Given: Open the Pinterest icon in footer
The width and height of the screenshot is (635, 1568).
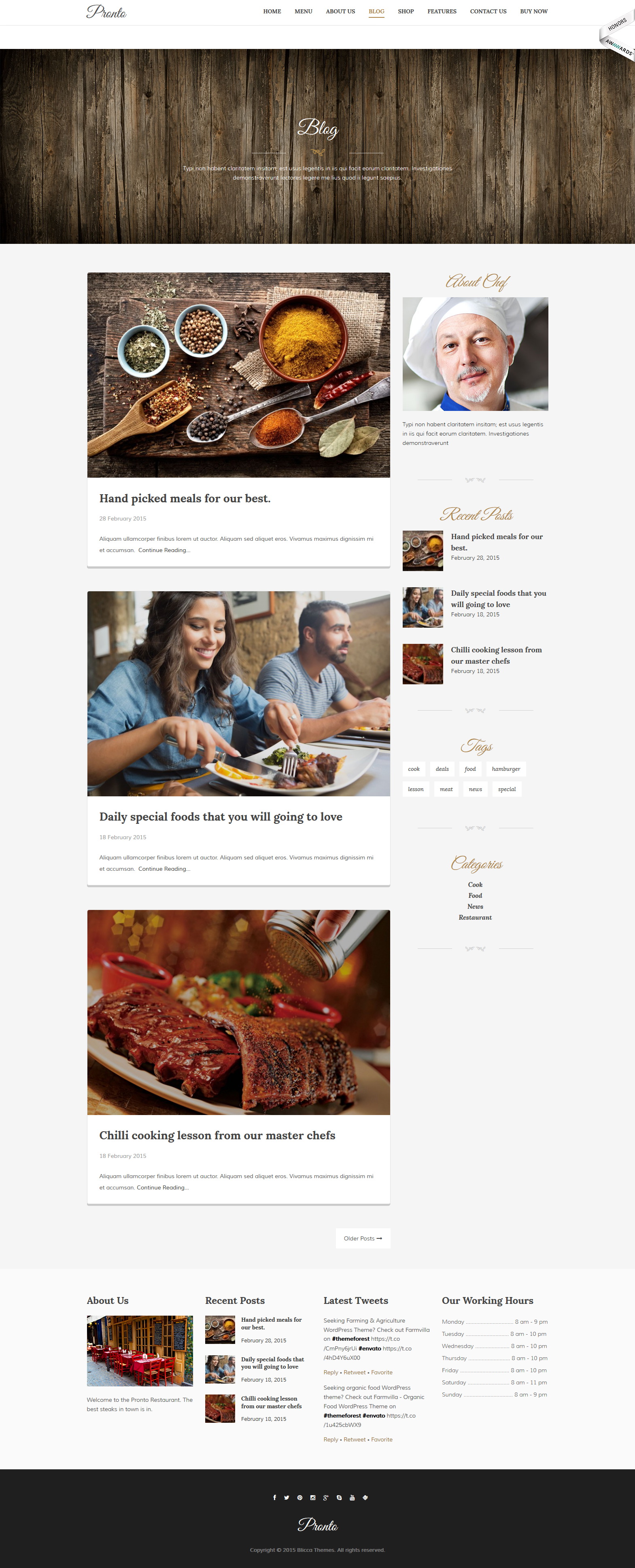Looking at the screenshot, I should (x=300, y=1497).
